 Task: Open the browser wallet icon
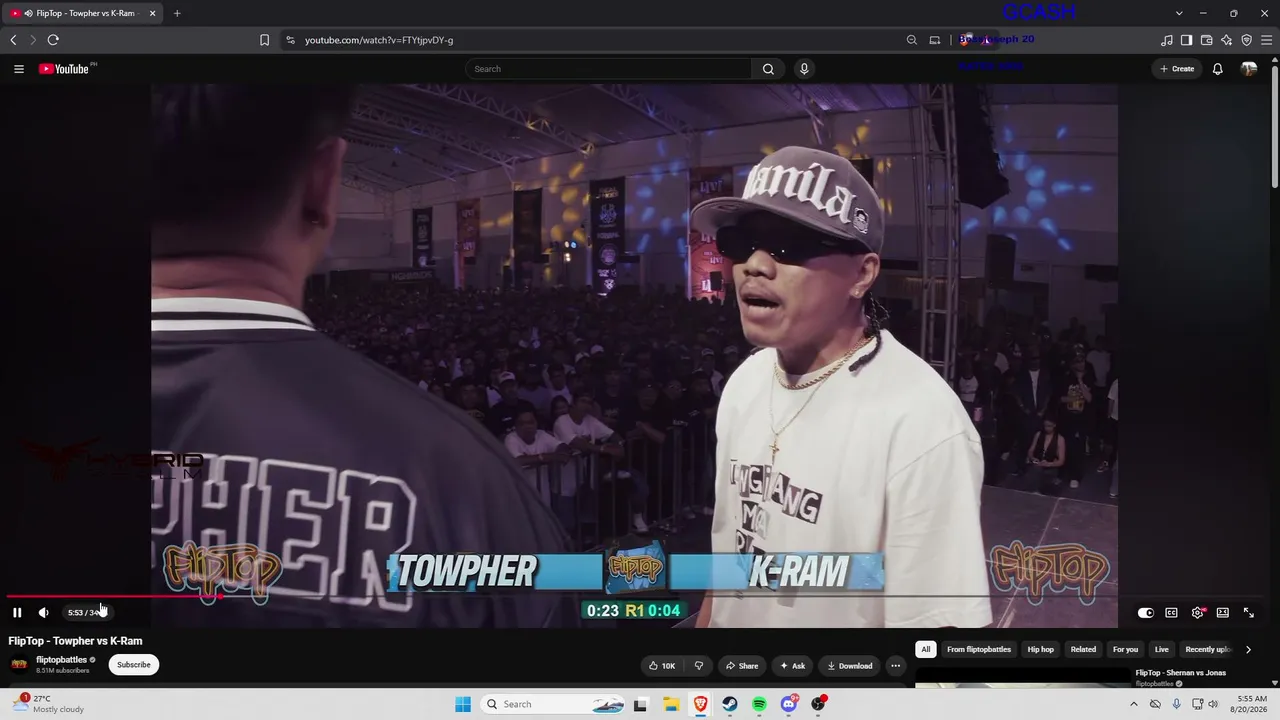coord(1206,40)
